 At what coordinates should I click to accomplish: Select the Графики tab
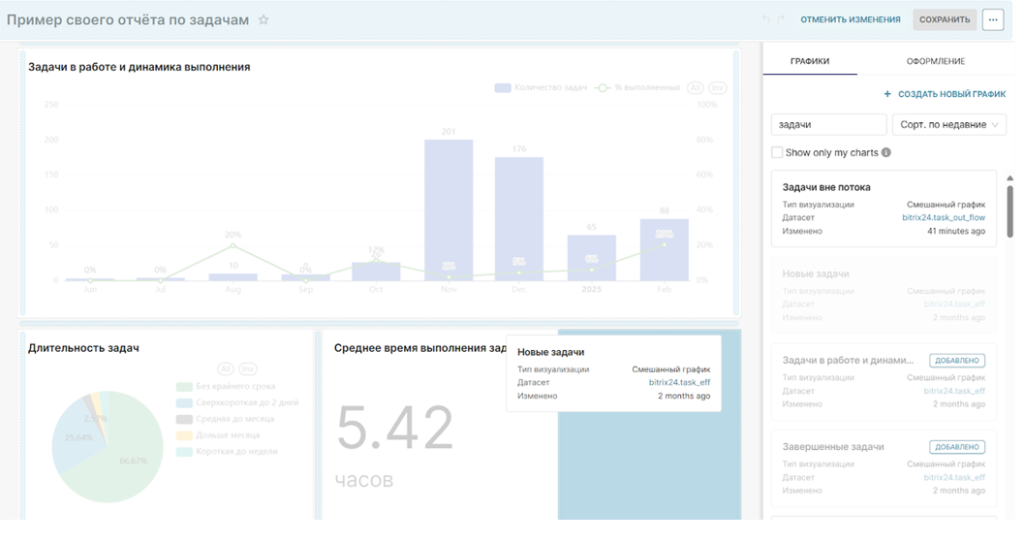pos(810,61)
